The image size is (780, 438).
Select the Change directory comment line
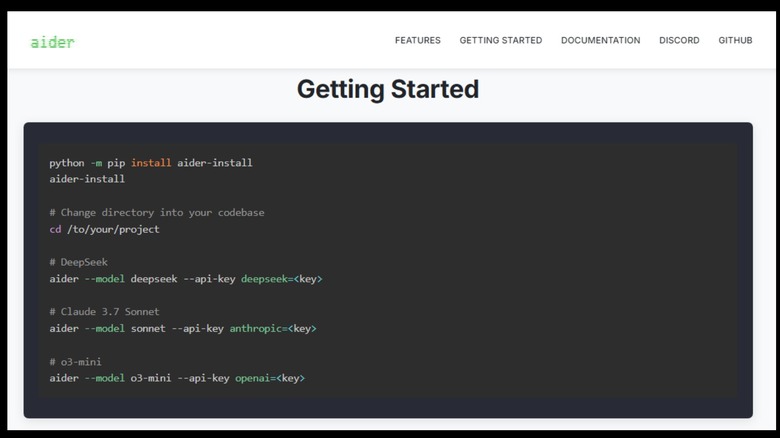pos(156,213)
